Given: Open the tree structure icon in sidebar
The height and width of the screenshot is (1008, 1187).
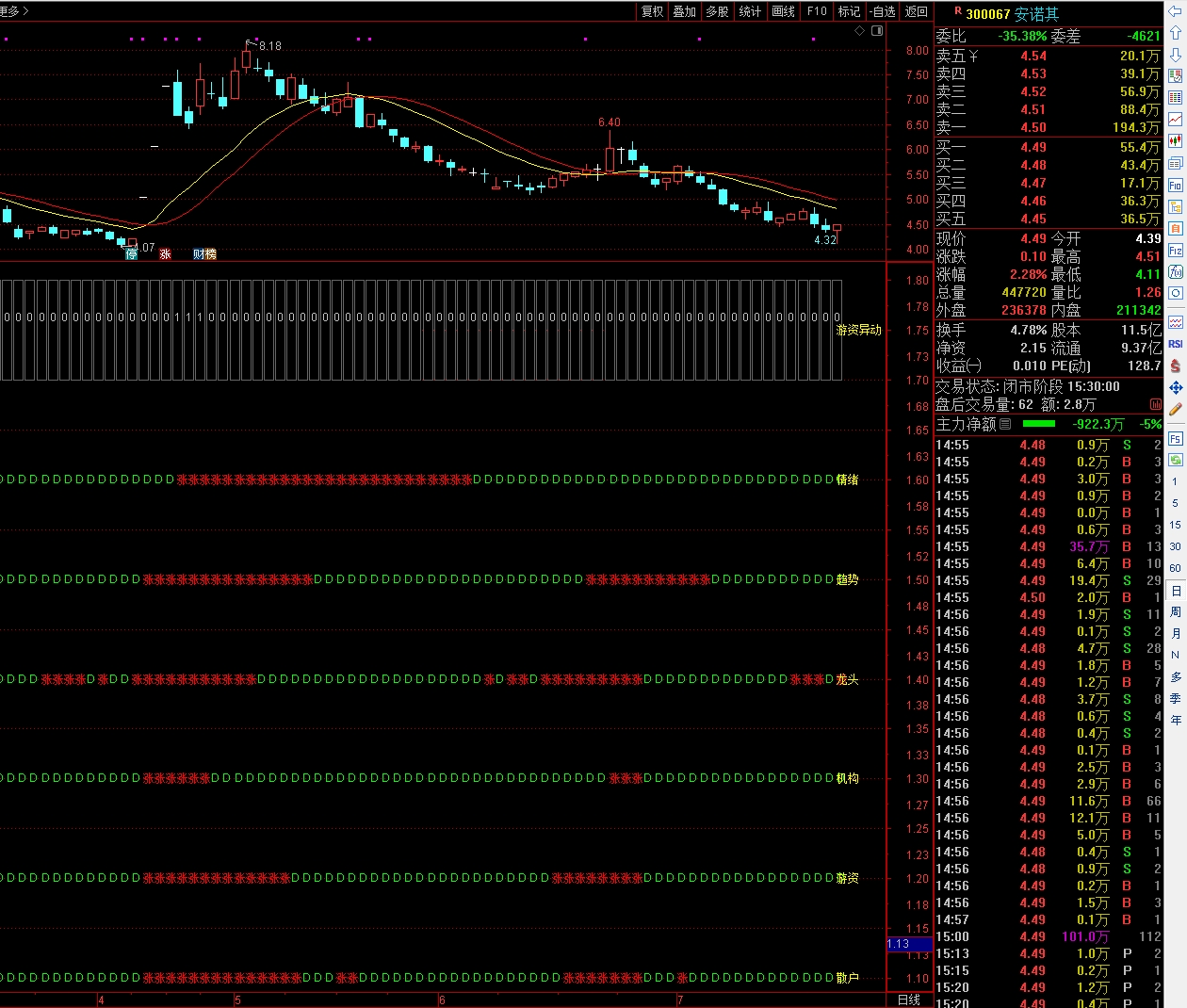Looking at the screenshot, I should click(x=1175, y=206).
